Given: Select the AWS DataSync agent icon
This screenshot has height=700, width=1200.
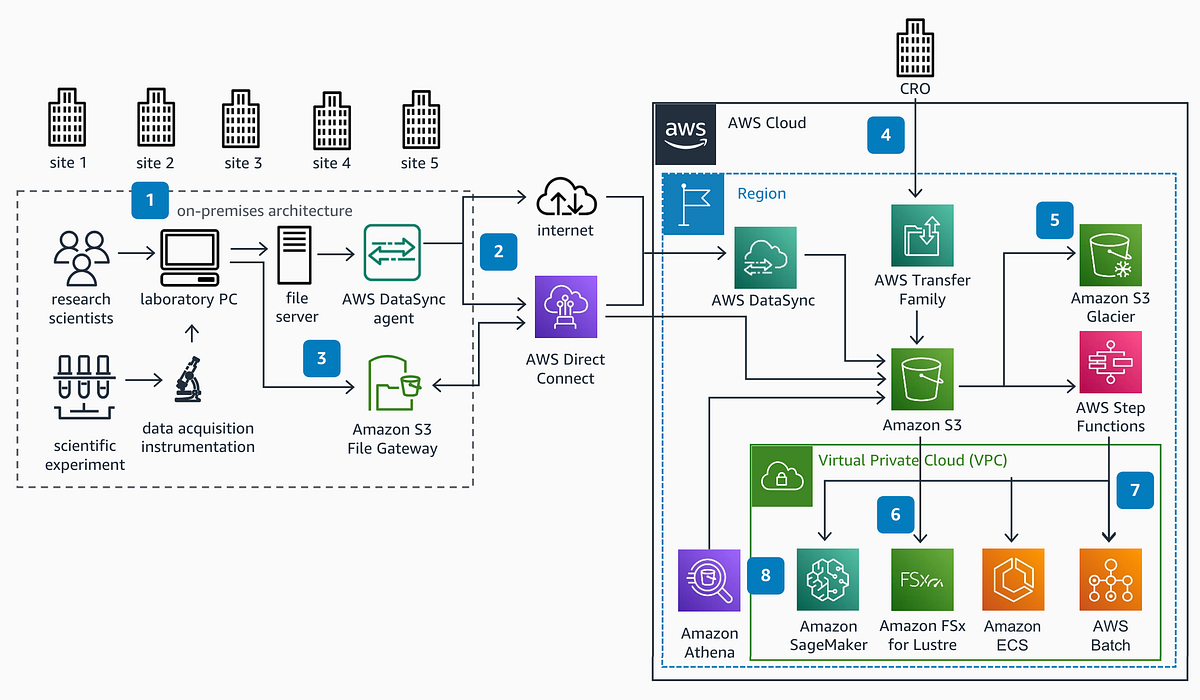Looking at the screenshot, I should point(392,254).
